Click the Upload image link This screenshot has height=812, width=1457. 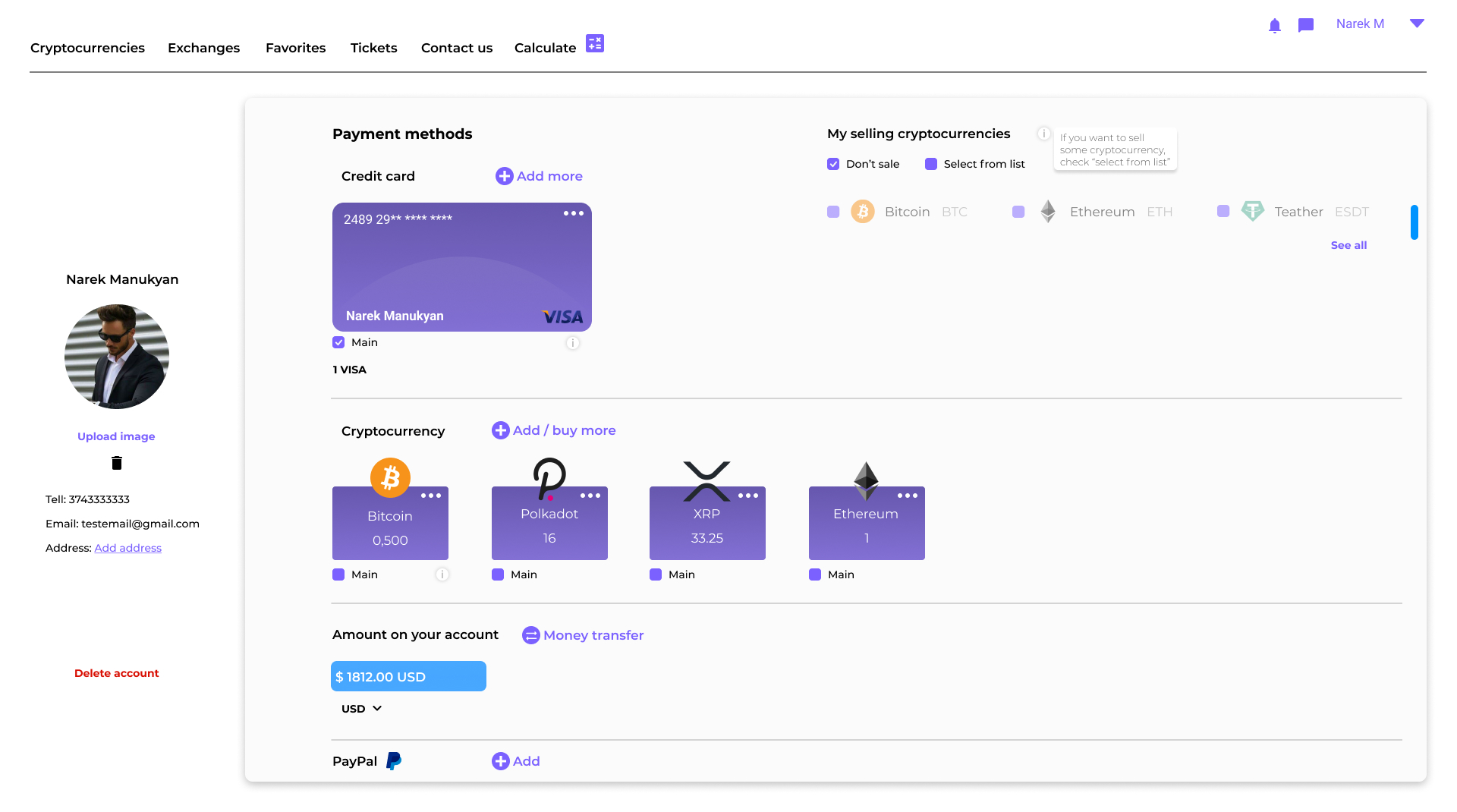[116, 436]
